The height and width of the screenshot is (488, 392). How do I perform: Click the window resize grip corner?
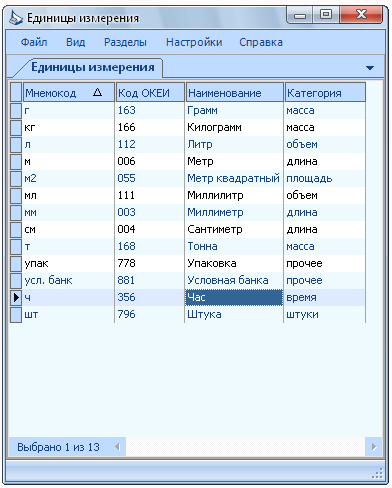click(x=378, y=473)
